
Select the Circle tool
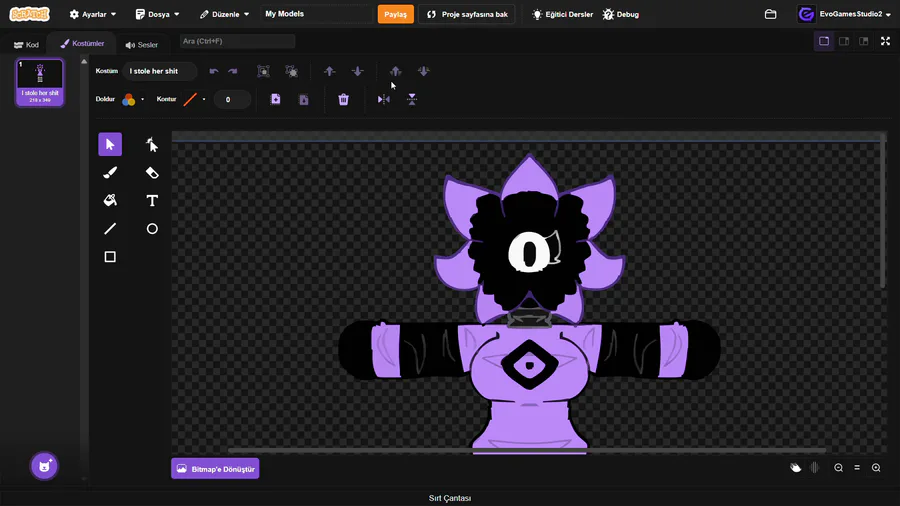(152, 228)
